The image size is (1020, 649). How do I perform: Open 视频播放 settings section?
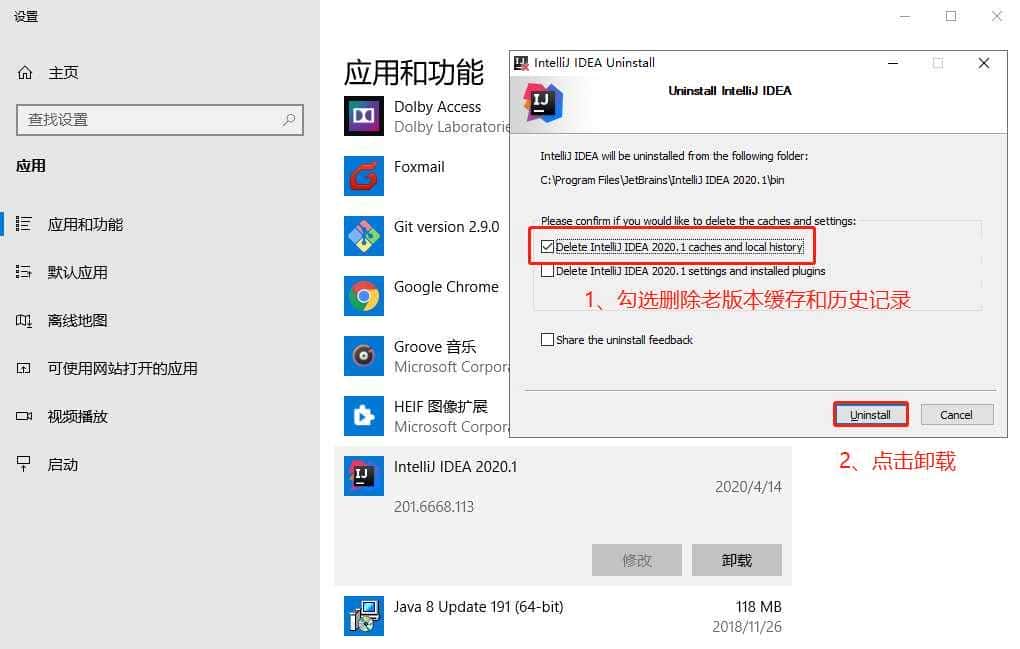pyautogui.click(x=77, y=417)
